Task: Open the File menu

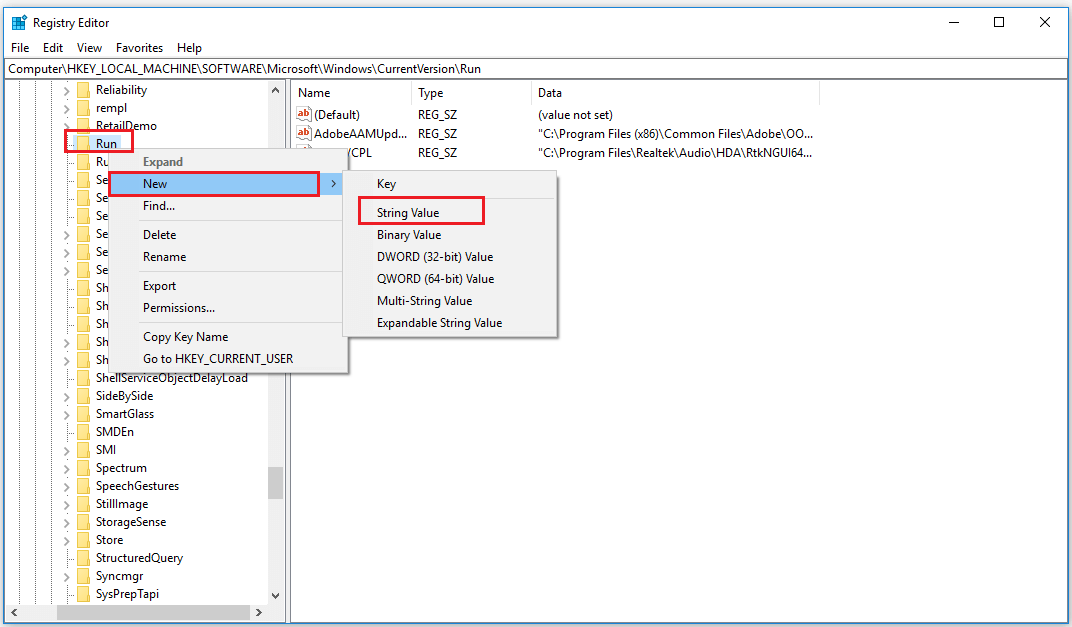Action: tap(20, 48)
